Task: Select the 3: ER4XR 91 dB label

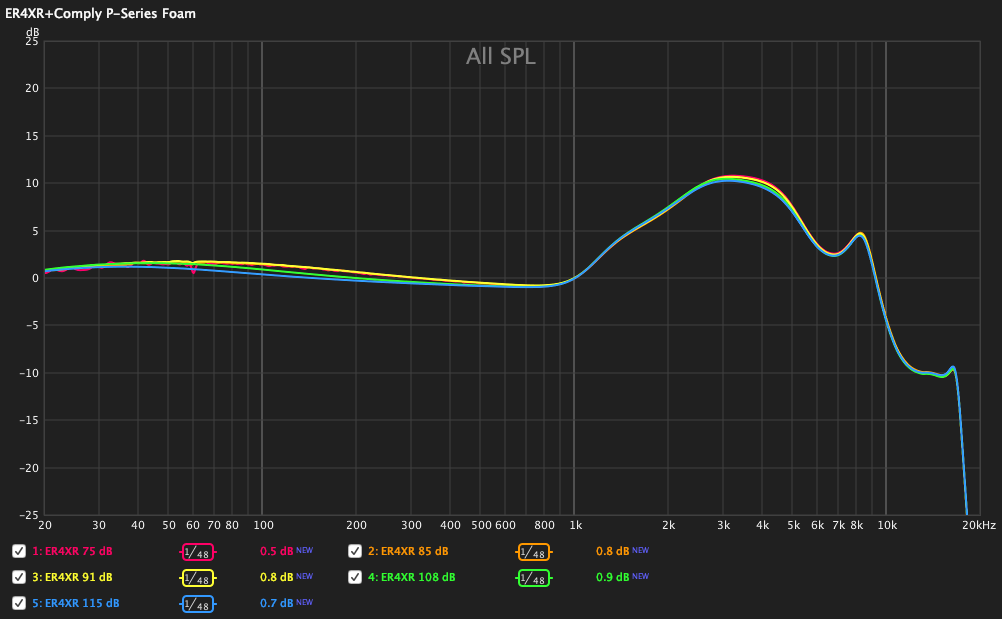Action: 72,577
